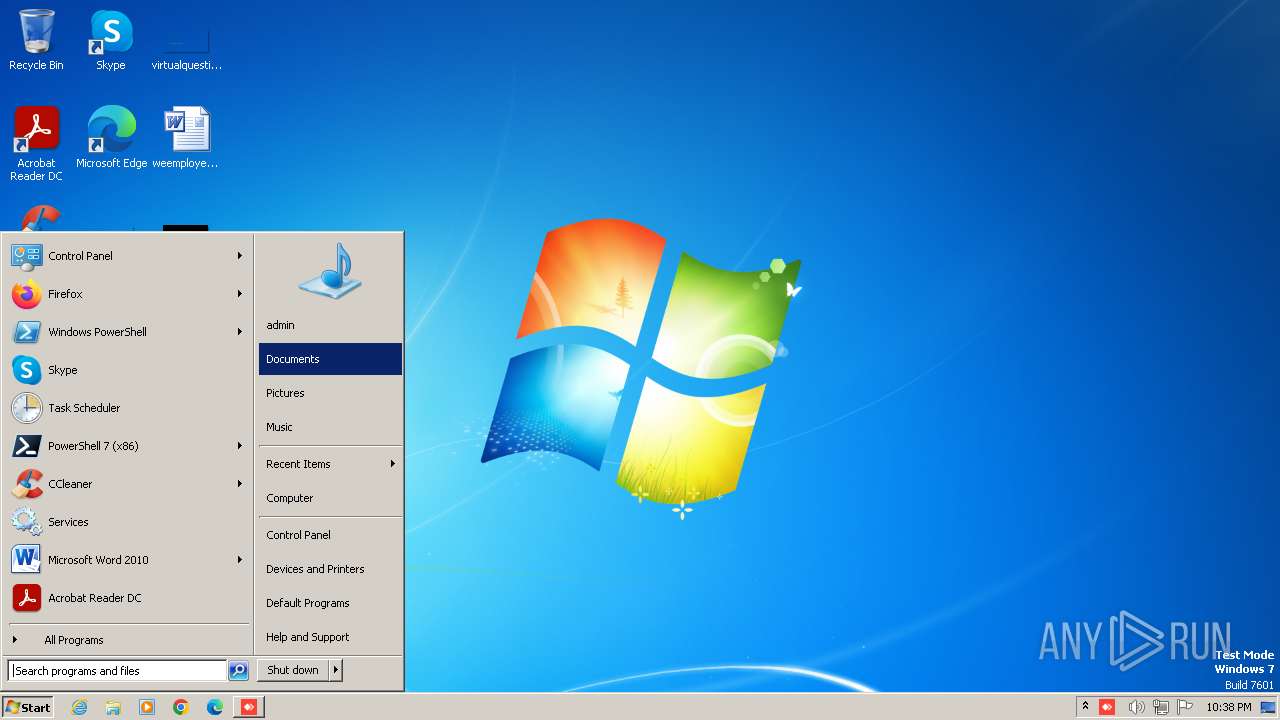
Task: Select Skype shortcut on the desktop
Action: (111, 40)
